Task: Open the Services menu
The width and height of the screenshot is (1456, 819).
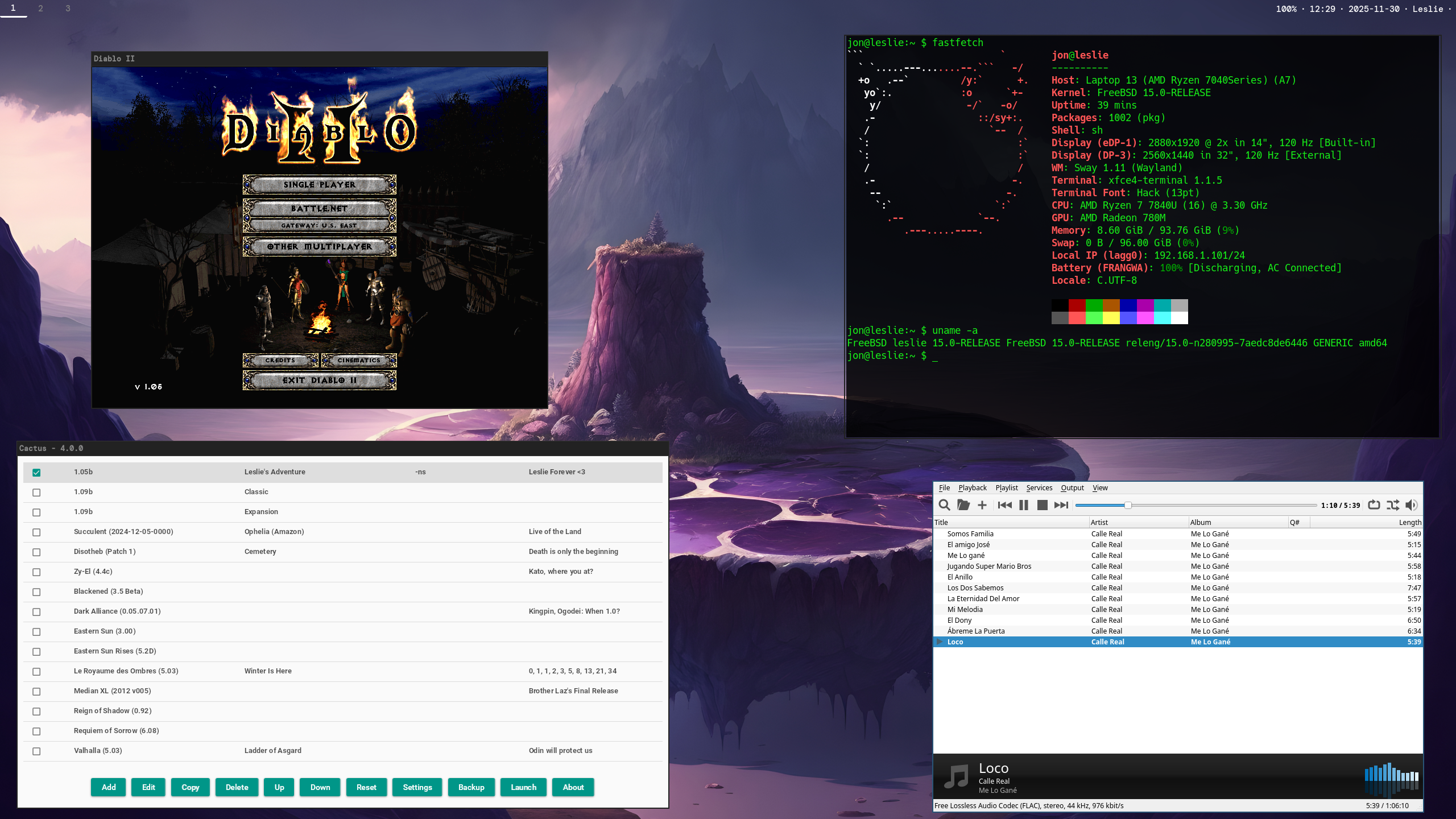Action: pyautogui.click(x=1039, y=488)
